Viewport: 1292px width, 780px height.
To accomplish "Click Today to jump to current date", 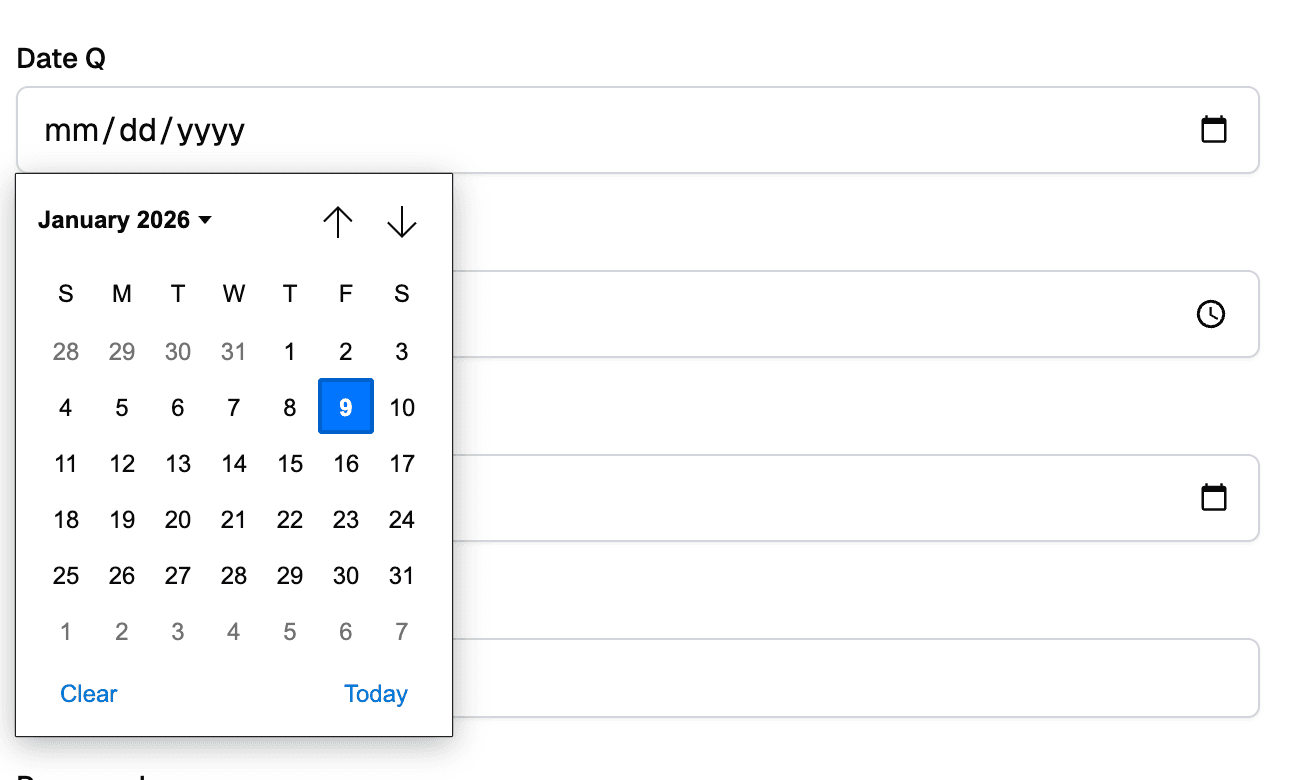I will 375,693.
